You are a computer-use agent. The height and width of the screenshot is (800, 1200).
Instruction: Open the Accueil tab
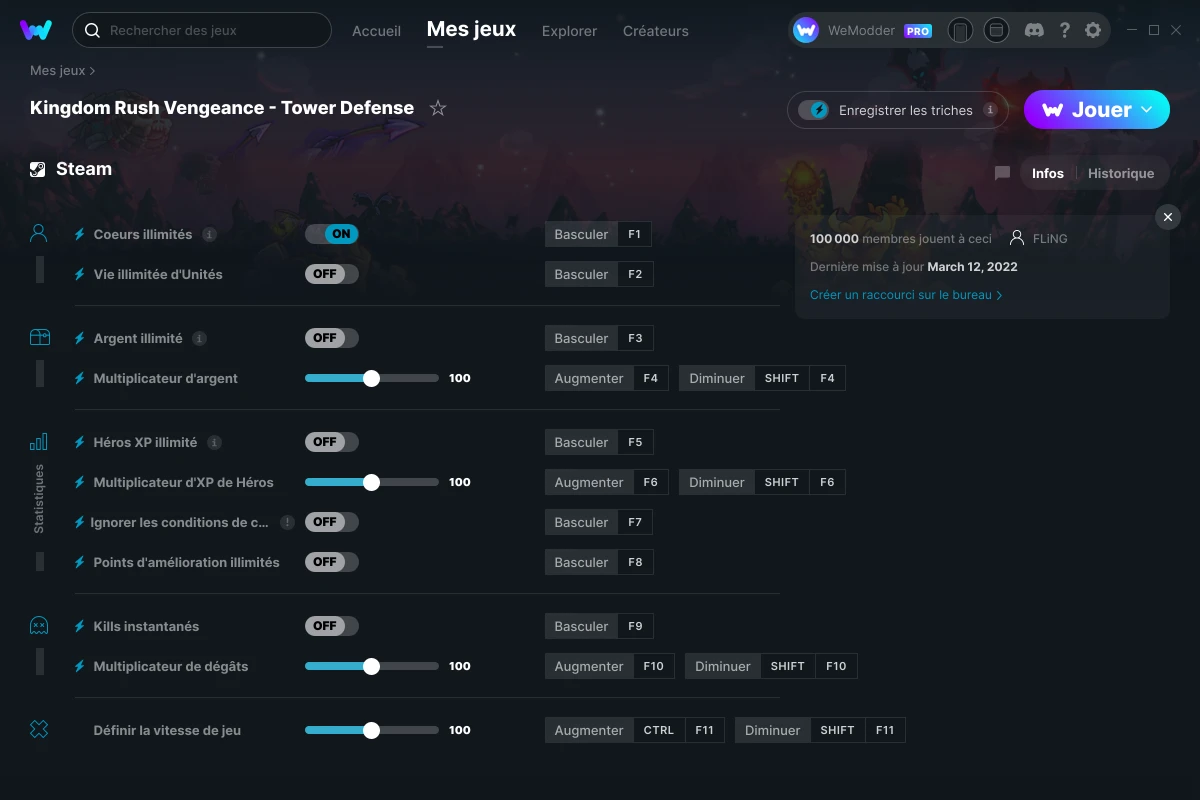click(376, 31)
